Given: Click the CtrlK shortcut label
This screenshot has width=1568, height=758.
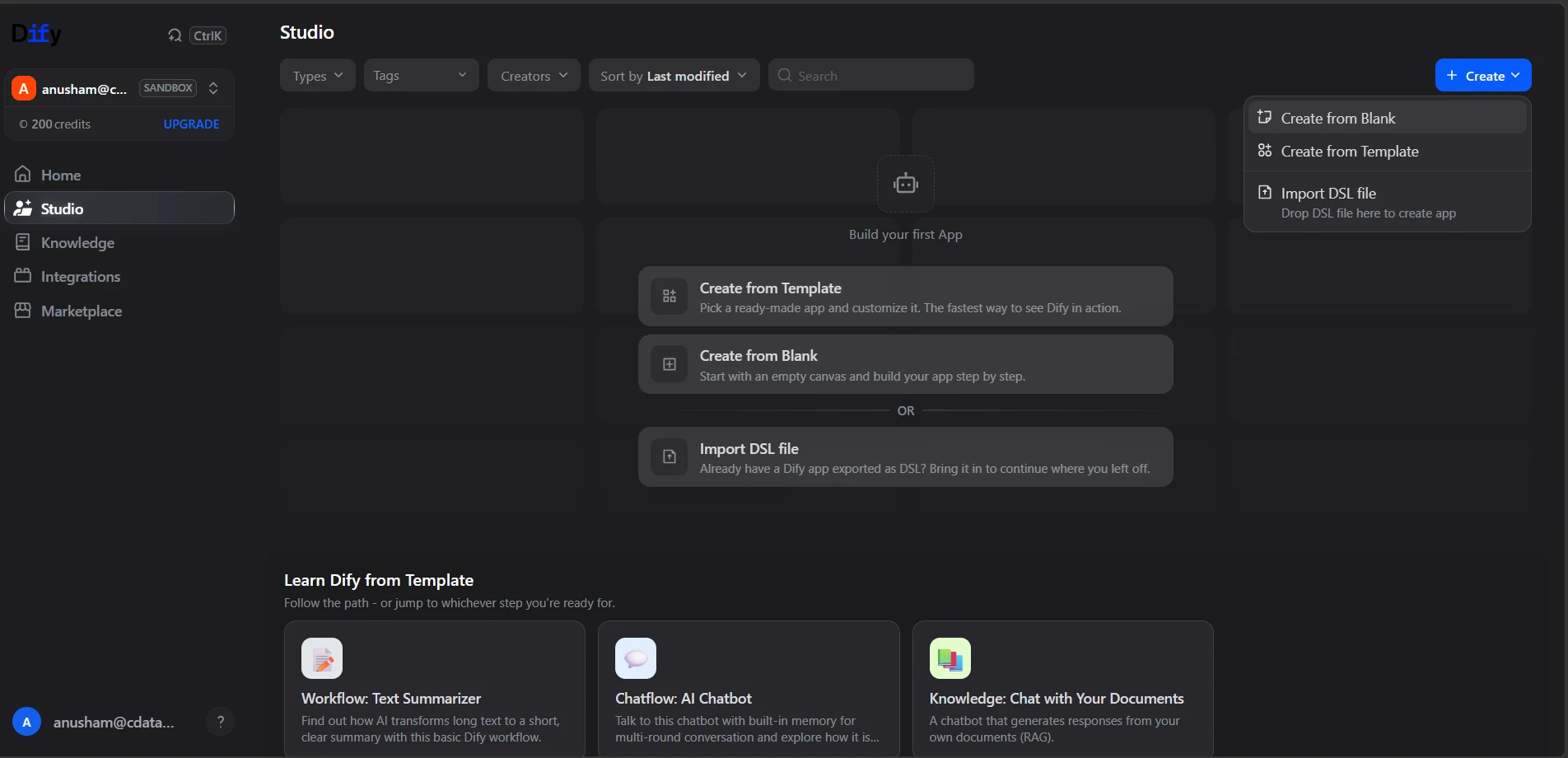Looking at the screenshot, I should [208, 35].
